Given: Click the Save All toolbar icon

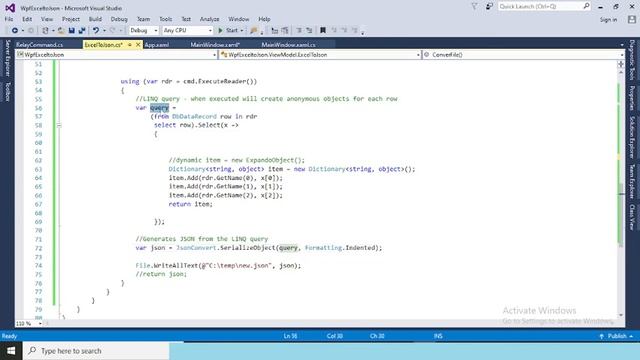Looking at the screenshot, I should (x=82, y=30).
